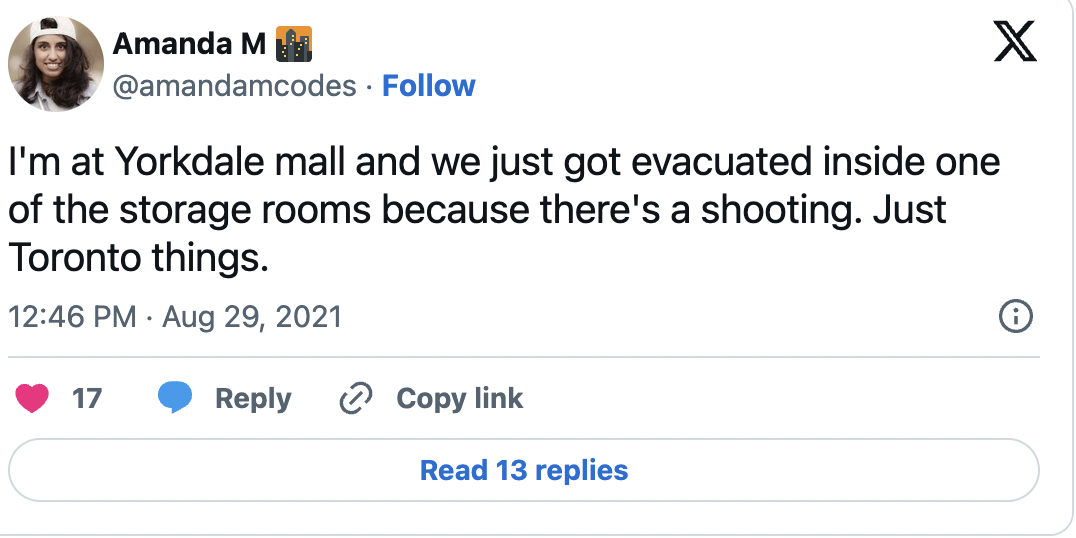This screenshot has height=538, width=1076.
Task: Click the like count of 17
Action: click(87, 399)
